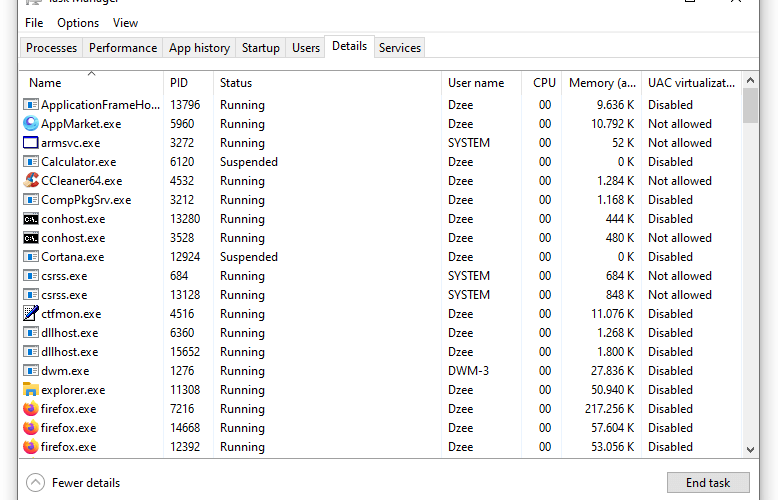This screenshot has height=500, width=779.
Task: Click the icon of csrss.exe PID 13128
Action: (31, 294)
